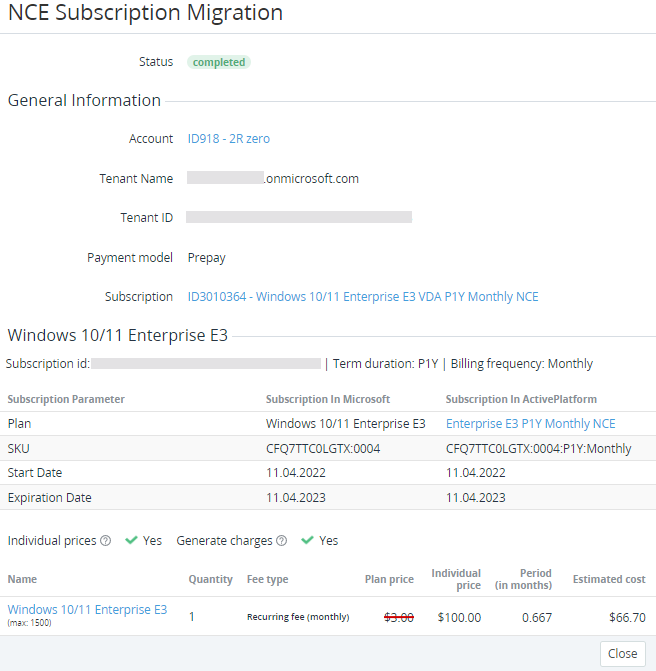Click the .onmicrosoft.com tenant name text
Screen dimensions: 656x671
pos(312,178)
